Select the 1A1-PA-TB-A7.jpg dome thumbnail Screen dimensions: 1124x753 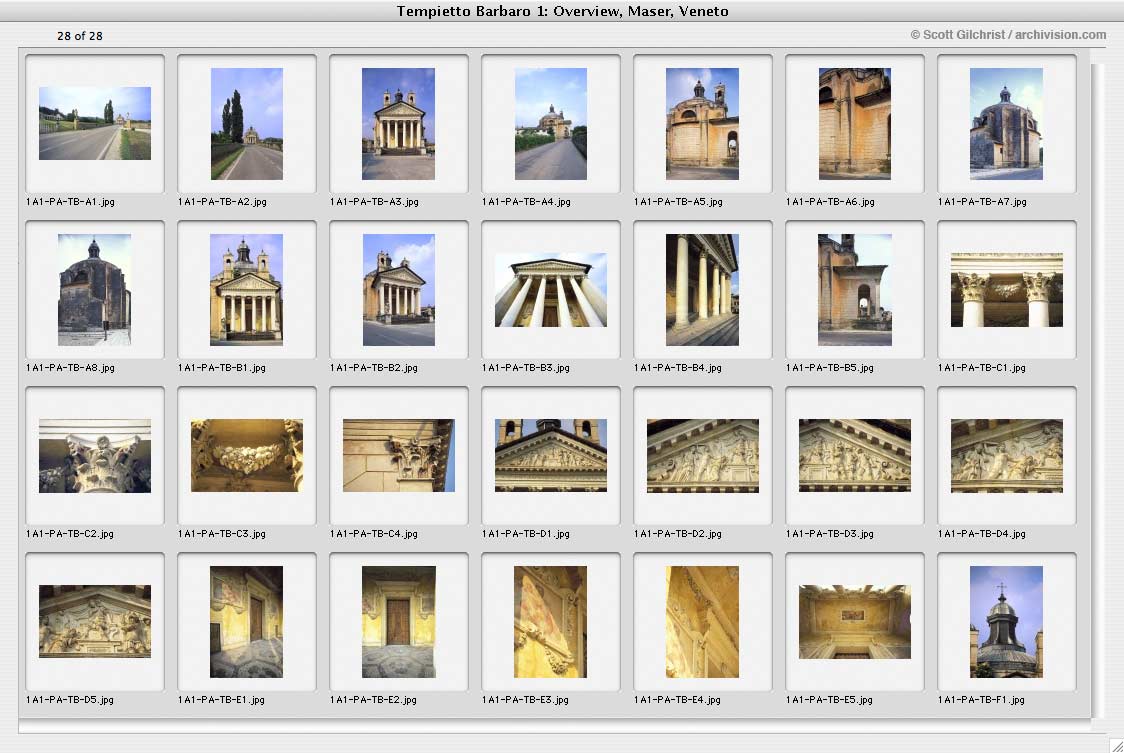pos(1006,123)
